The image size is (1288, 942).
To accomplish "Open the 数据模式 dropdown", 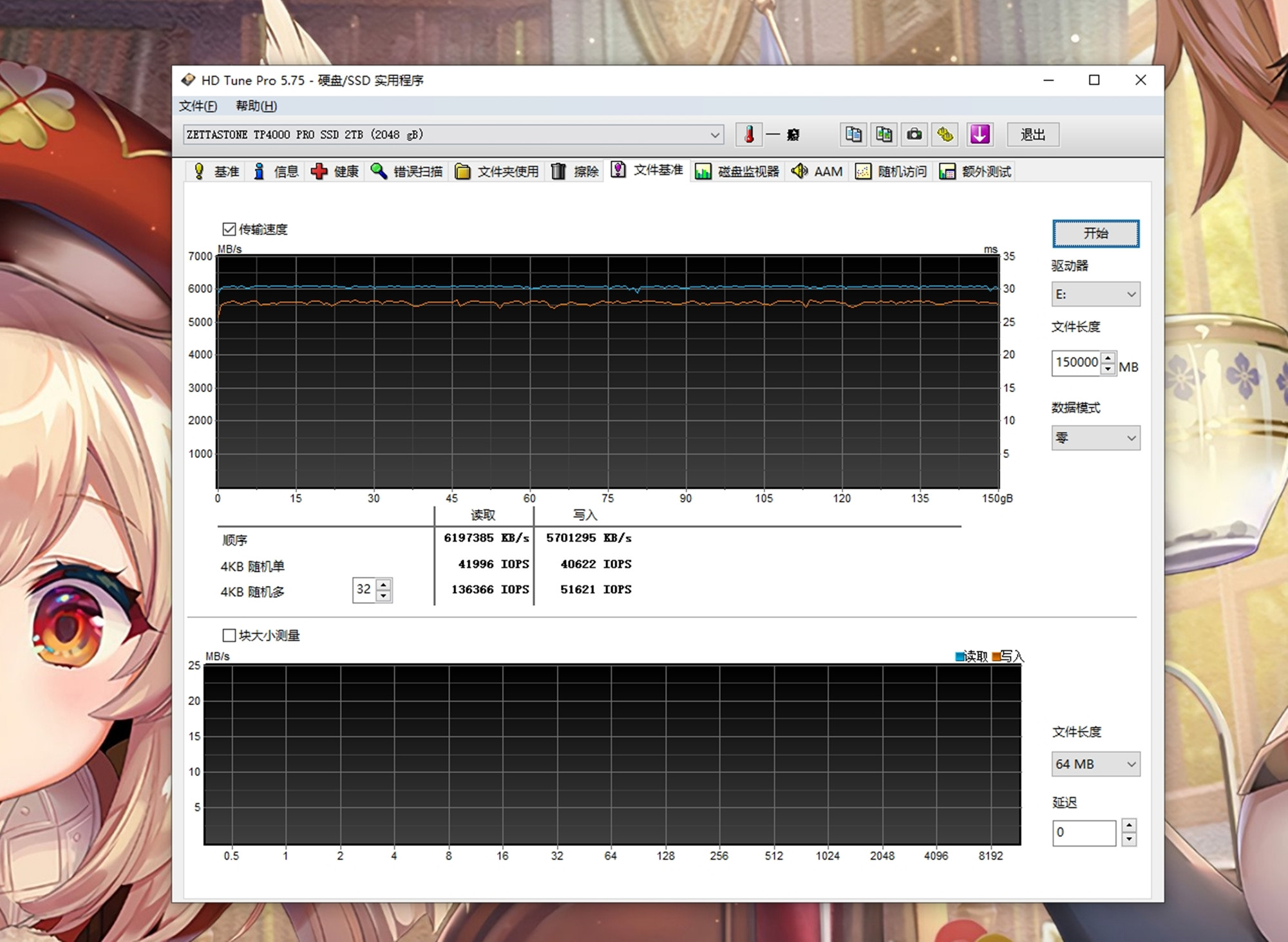I will coord(1095,438).
